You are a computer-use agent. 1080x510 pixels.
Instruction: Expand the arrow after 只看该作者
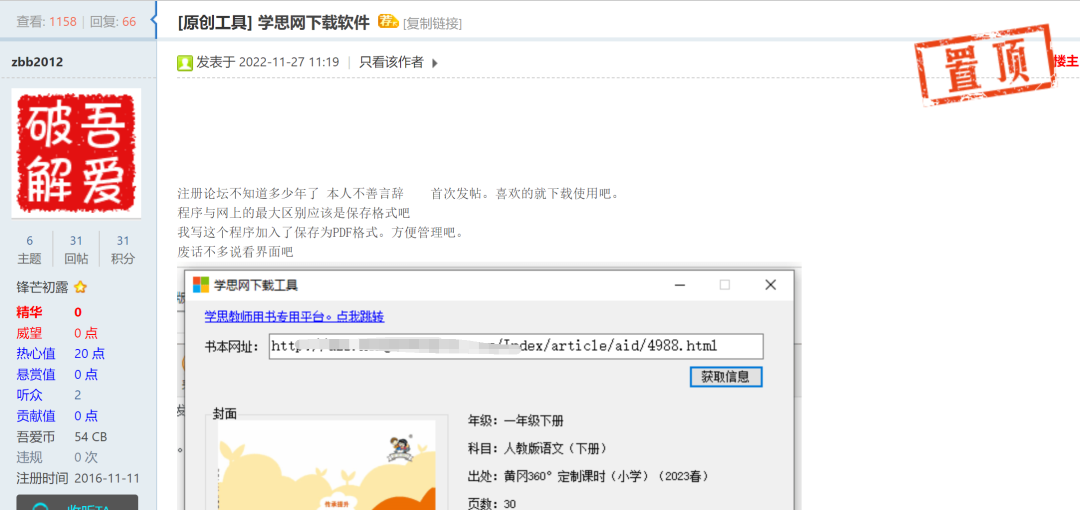coord(435,63)
